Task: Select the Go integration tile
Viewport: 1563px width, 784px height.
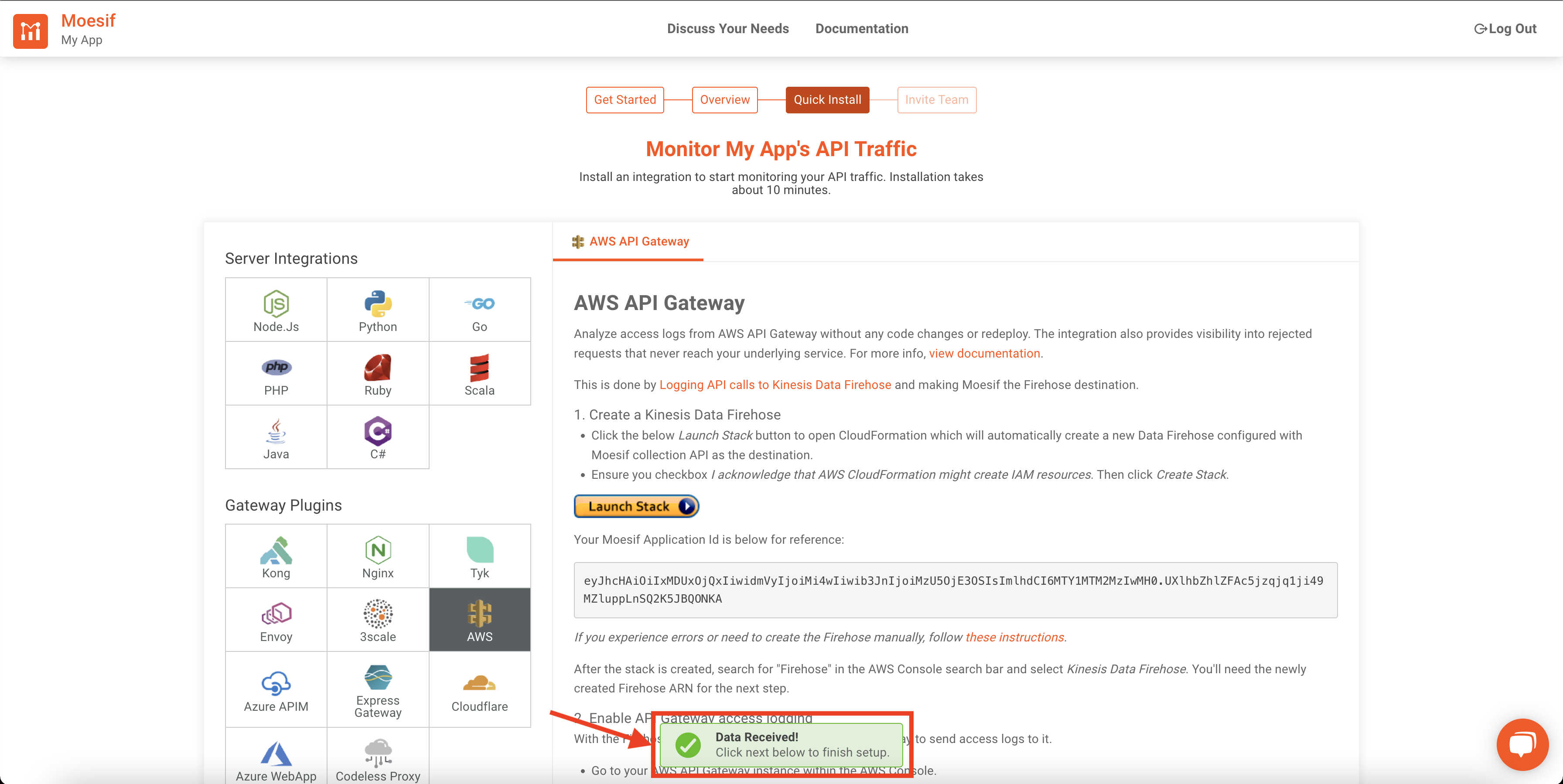Action: coord(479,311)
